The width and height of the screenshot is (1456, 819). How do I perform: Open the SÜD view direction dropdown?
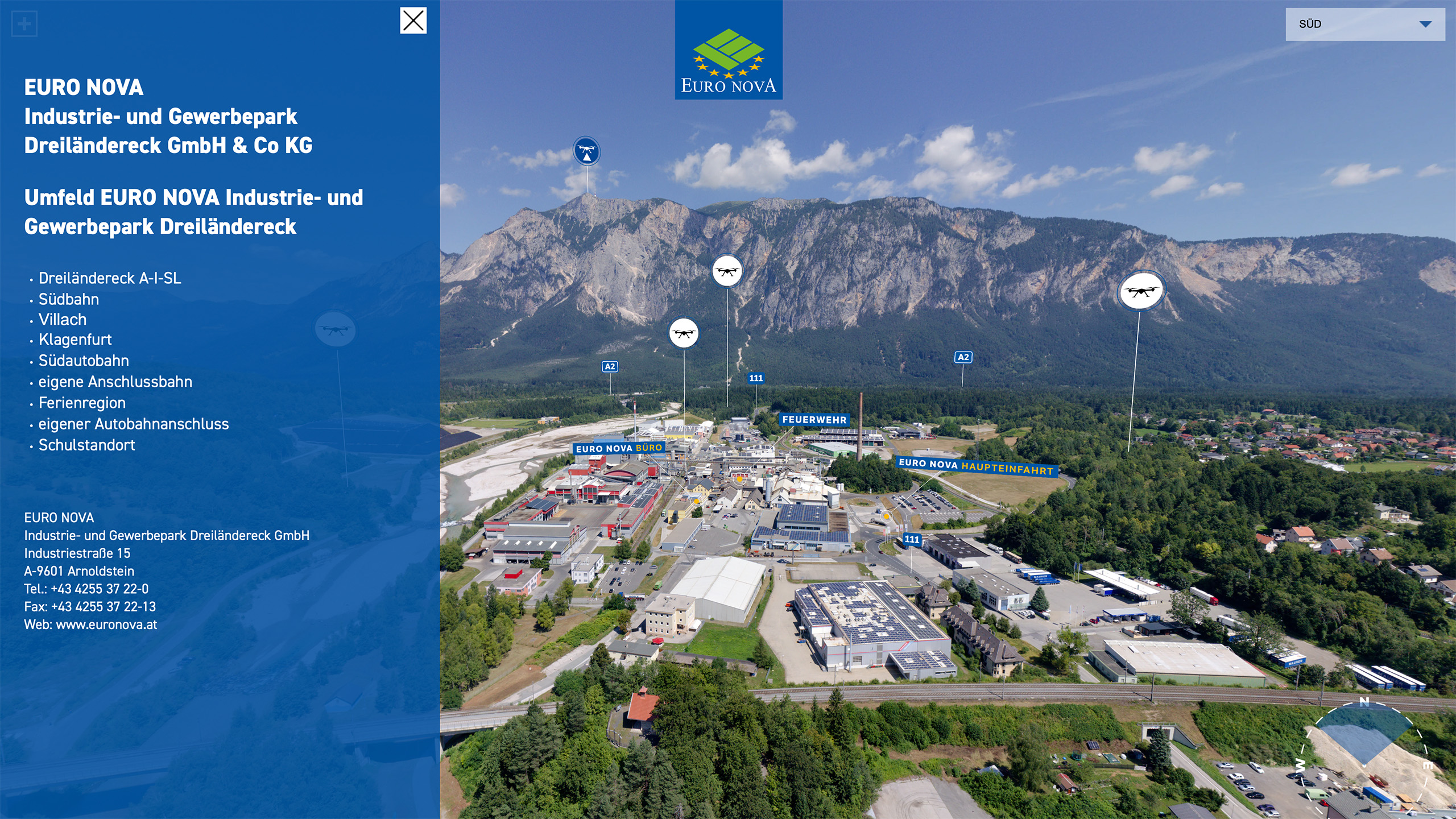click(x=1364, y=24)
